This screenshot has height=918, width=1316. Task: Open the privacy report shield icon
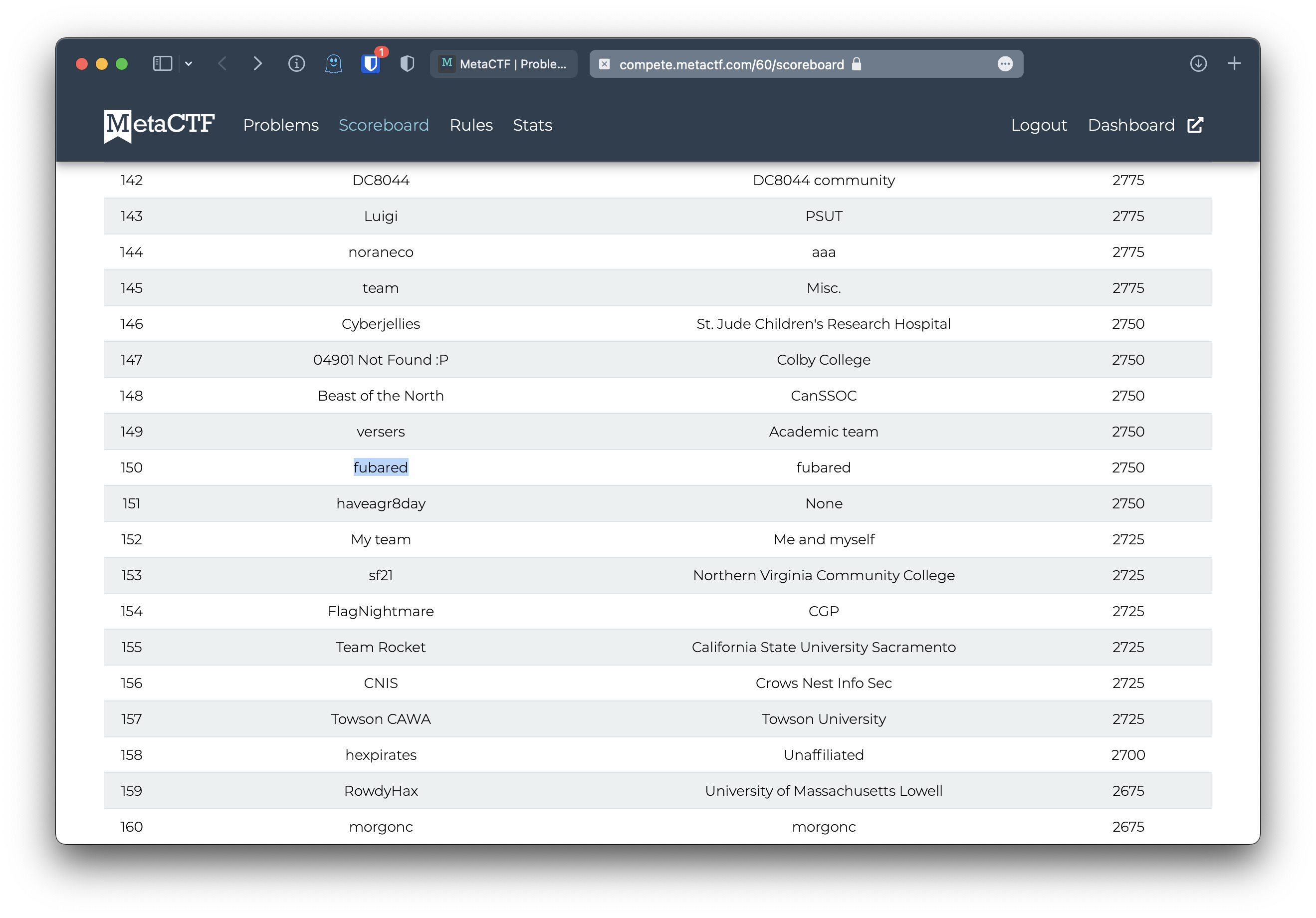[x=407, y=64]
